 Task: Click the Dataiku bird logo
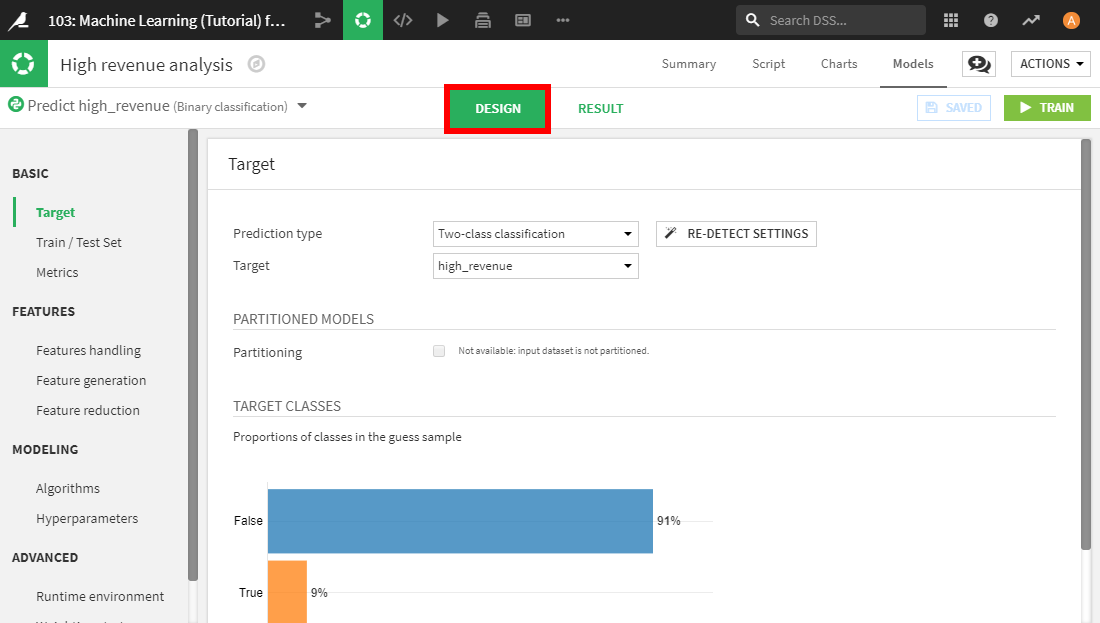[x=18, y=20]
